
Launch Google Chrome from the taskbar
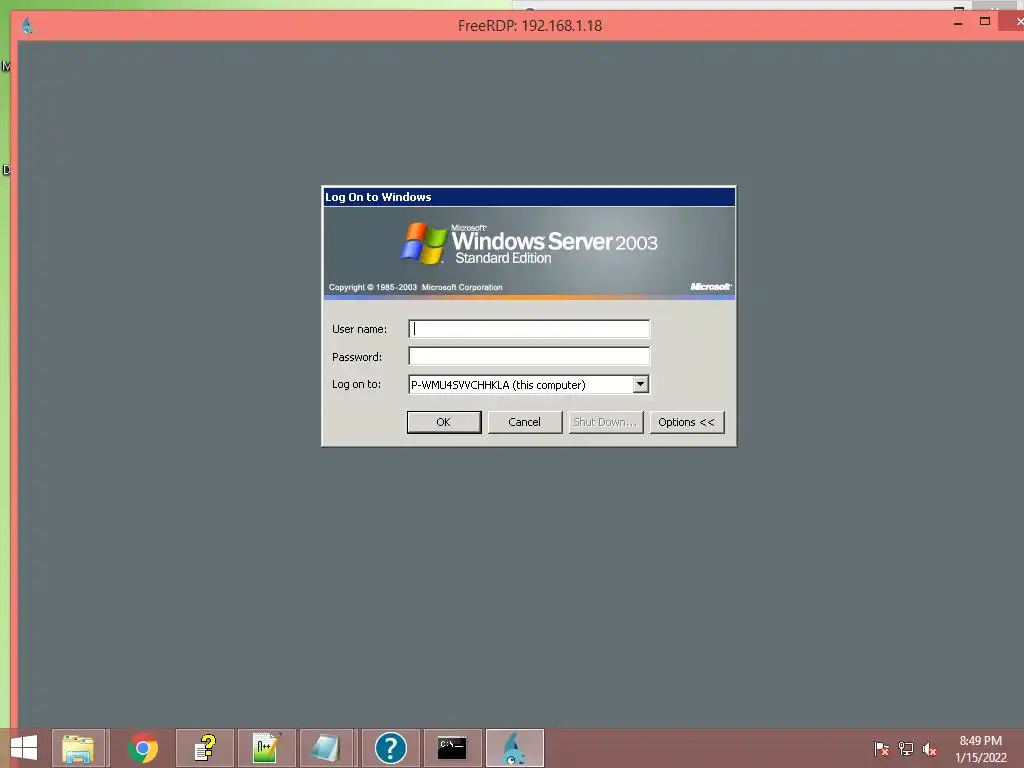pyautogui.click(x=143, y=748)
